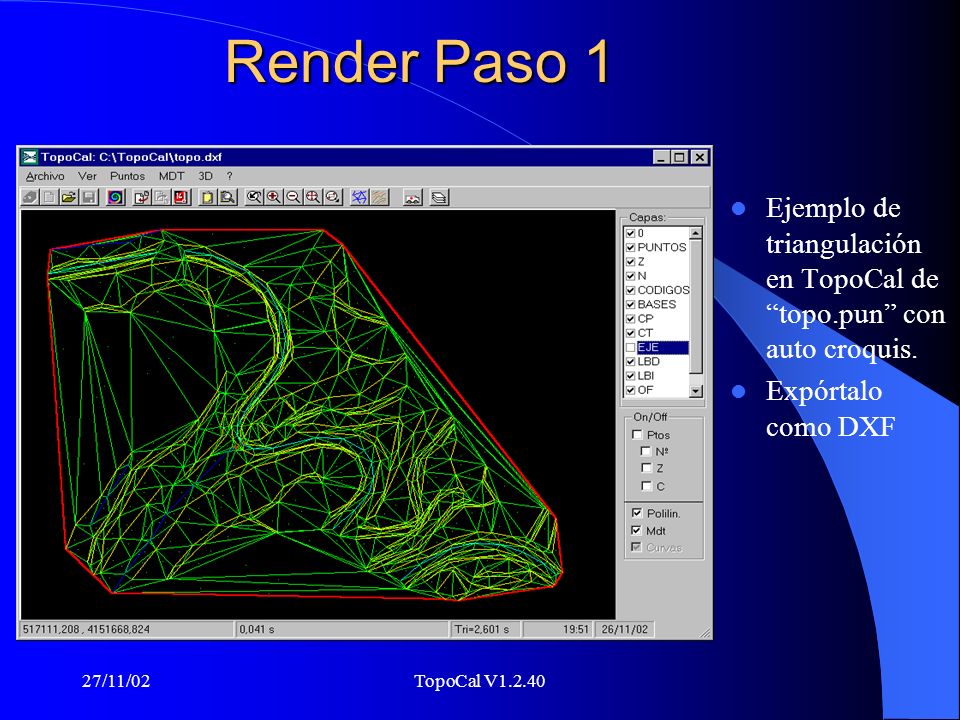Toggle the CP layer checkbox
960x720 pixels.
[x=631, y=319]
